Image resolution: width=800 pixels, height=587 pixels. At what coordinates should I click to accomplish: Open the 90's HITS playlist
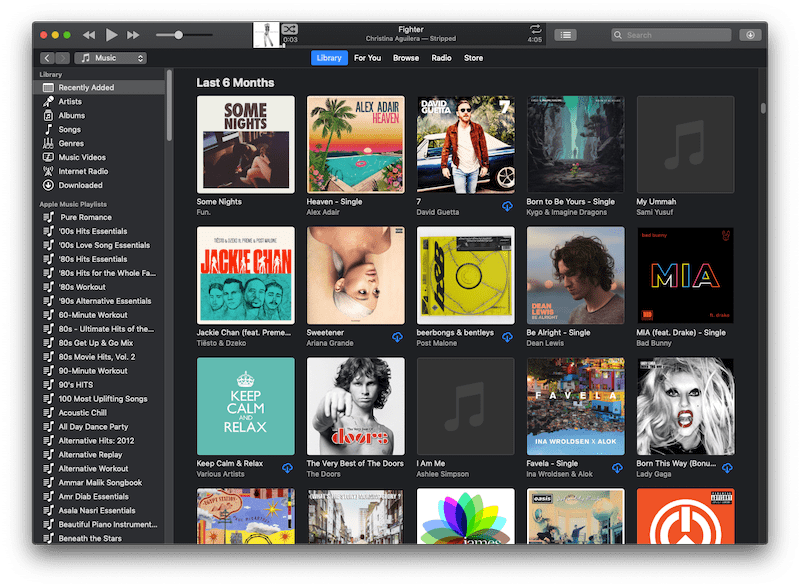(99, 385)
